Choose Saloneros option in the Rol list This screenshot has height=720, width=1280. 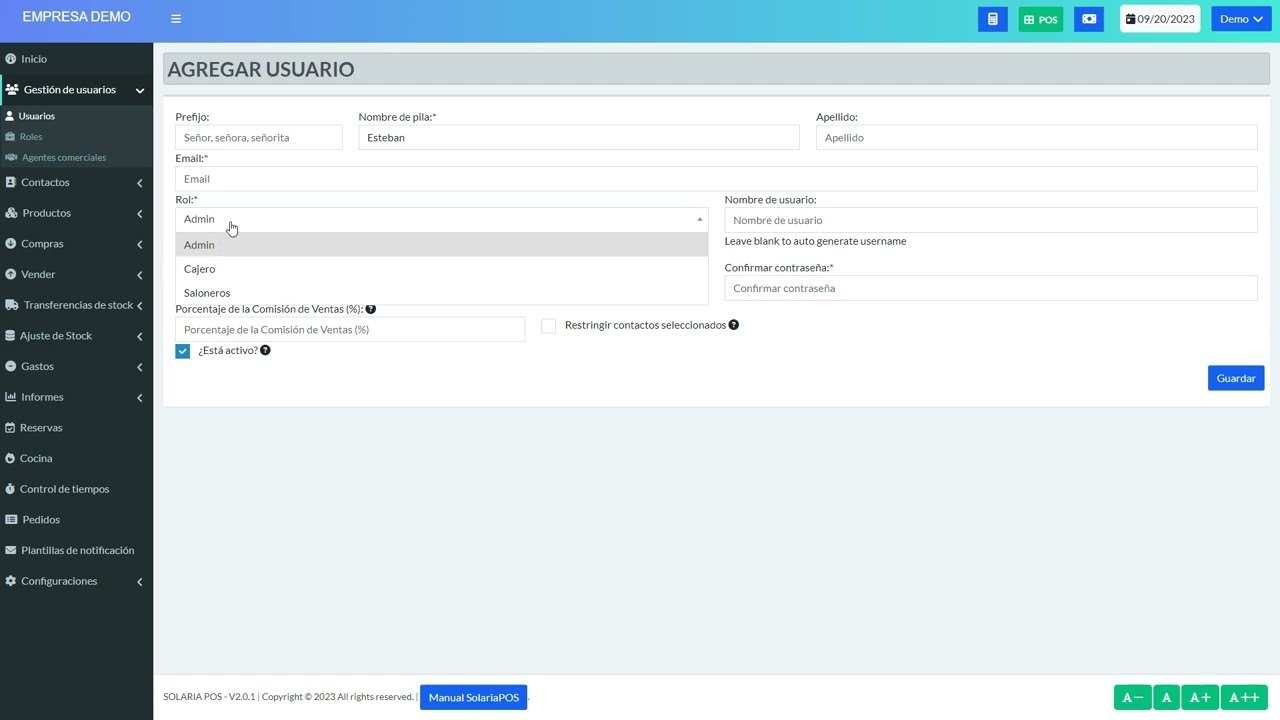pyautogui.click(x=442, y=293)
